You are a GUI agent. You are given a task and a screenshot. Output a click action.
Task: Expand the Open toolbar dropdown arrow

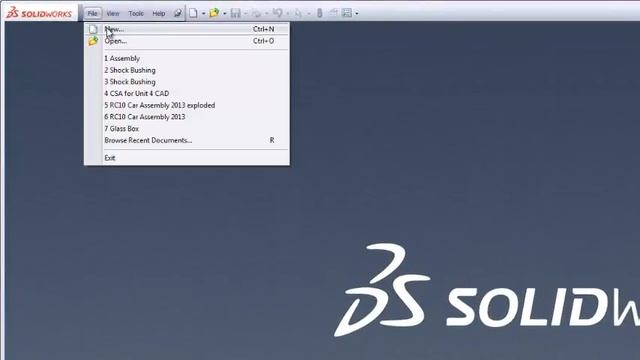coord(224,13)
